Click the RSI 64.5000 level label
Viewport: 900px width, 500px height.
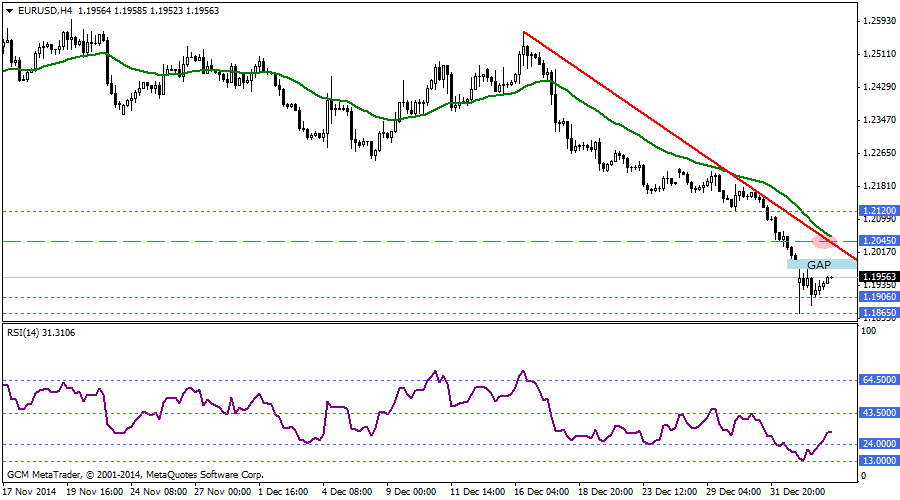[x=878, y=380]
